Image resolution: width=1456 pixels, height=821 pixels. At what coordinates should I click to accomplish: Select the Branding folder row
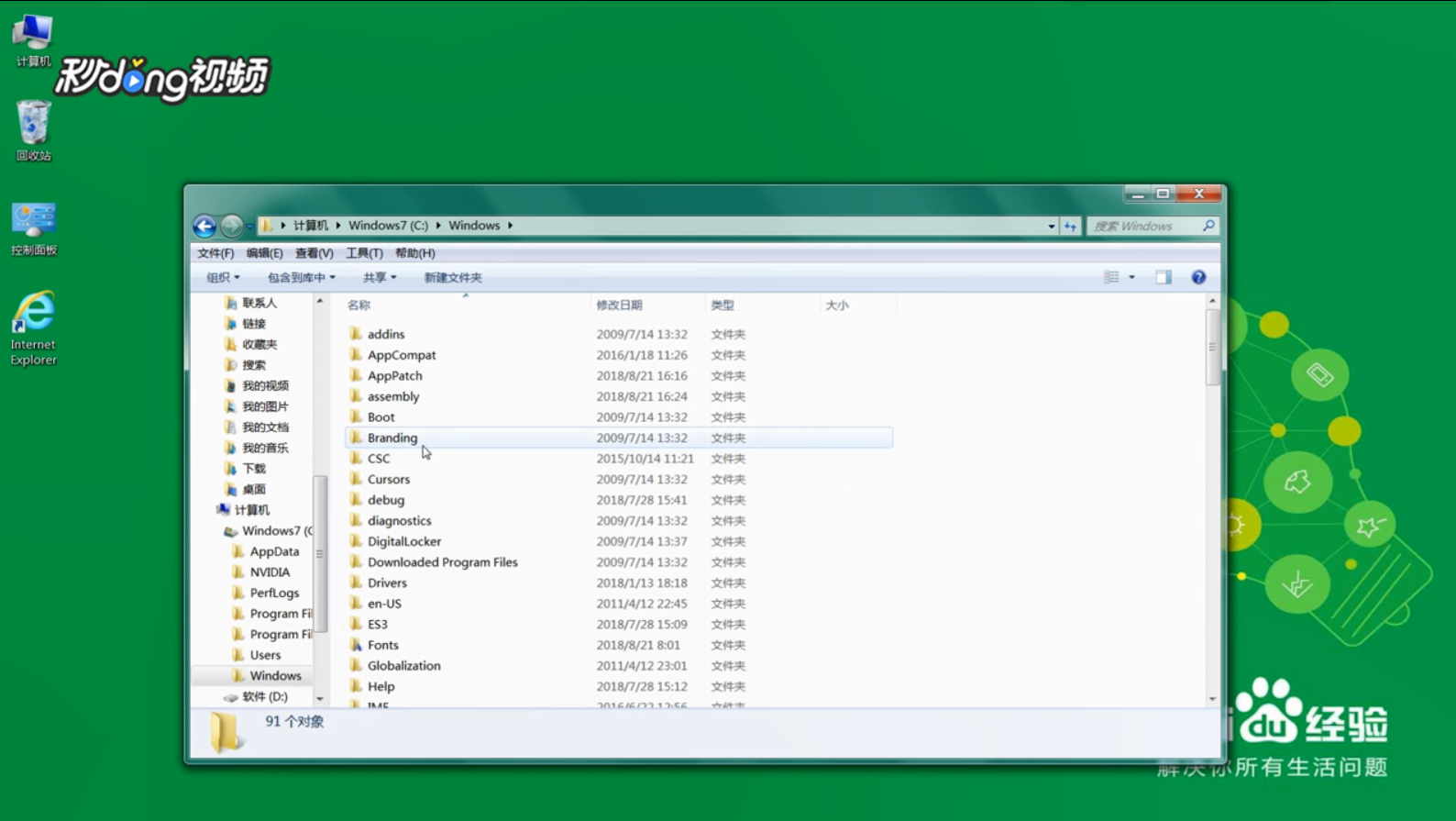(619, 438)
